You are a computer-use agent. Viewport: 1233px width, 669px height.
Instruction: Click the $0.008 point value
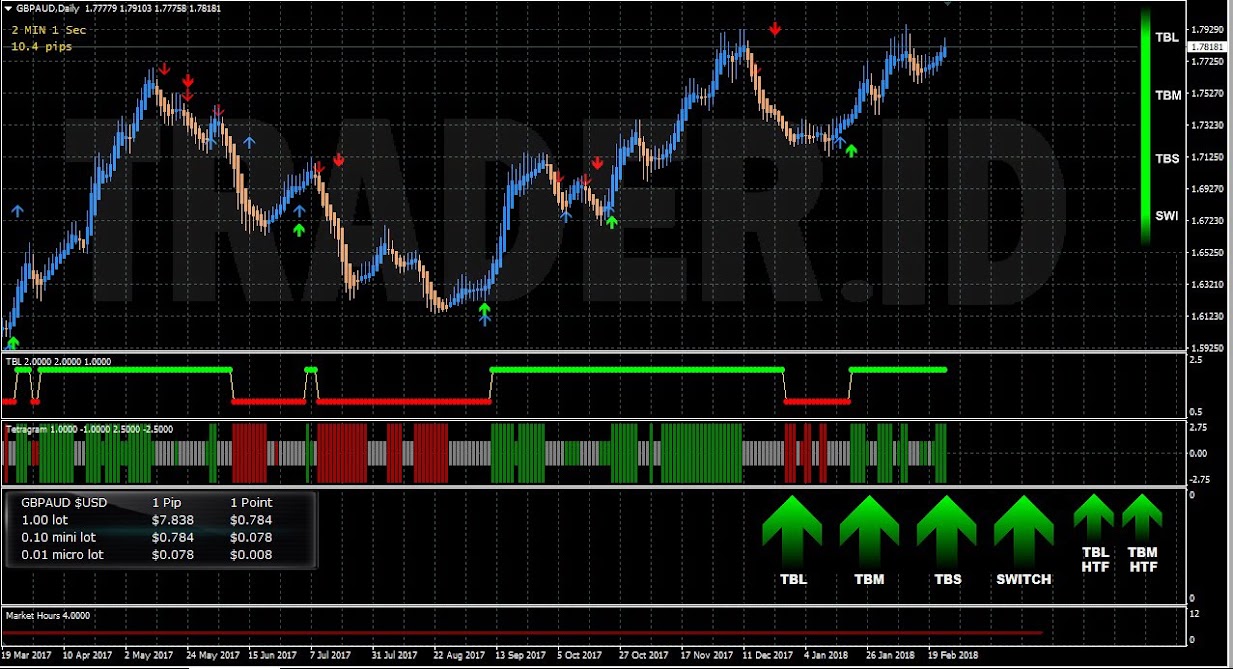click(251, 554)
